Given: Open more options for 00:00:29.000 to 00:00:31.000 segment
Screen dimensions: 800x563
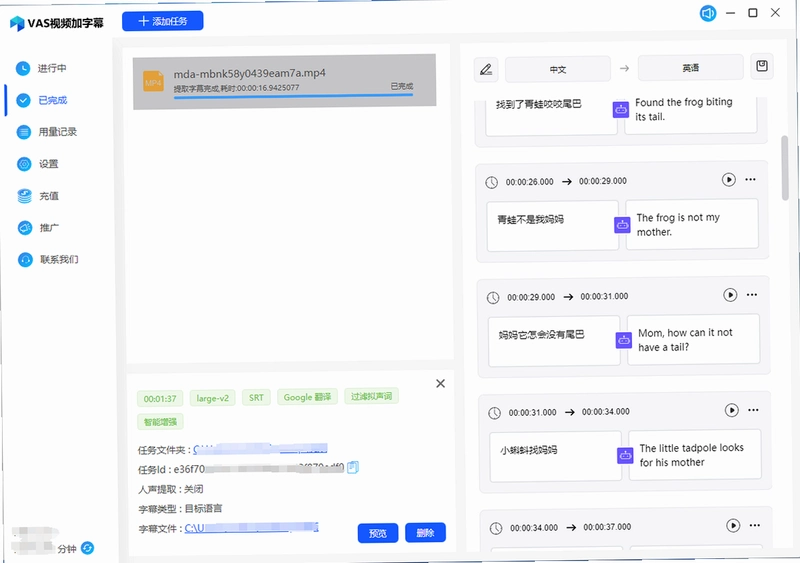Looking at the screenshot, I should click(x=752, y=295).
